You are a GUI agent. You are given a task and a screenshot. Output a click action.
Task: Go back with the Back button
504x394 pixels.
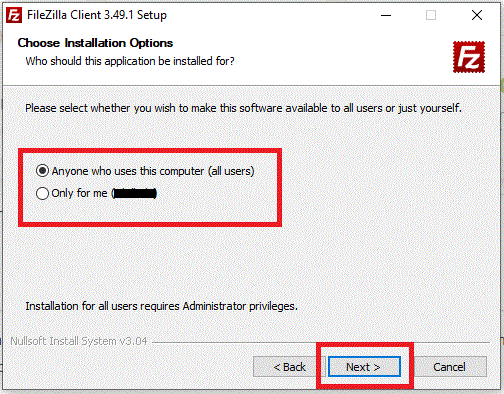[289, 367]
